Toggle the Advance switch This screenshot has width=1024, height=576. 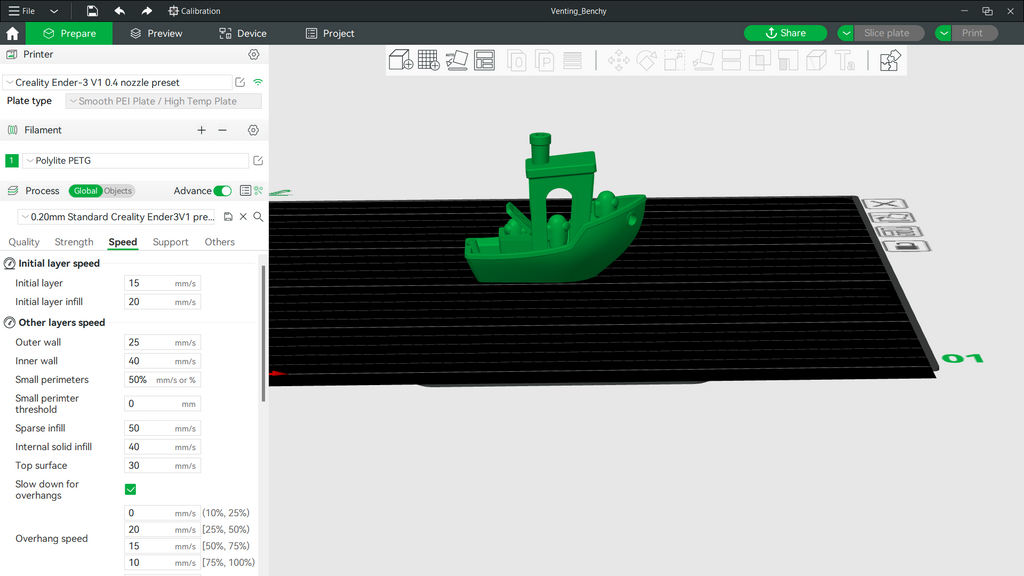pos(222,191)
